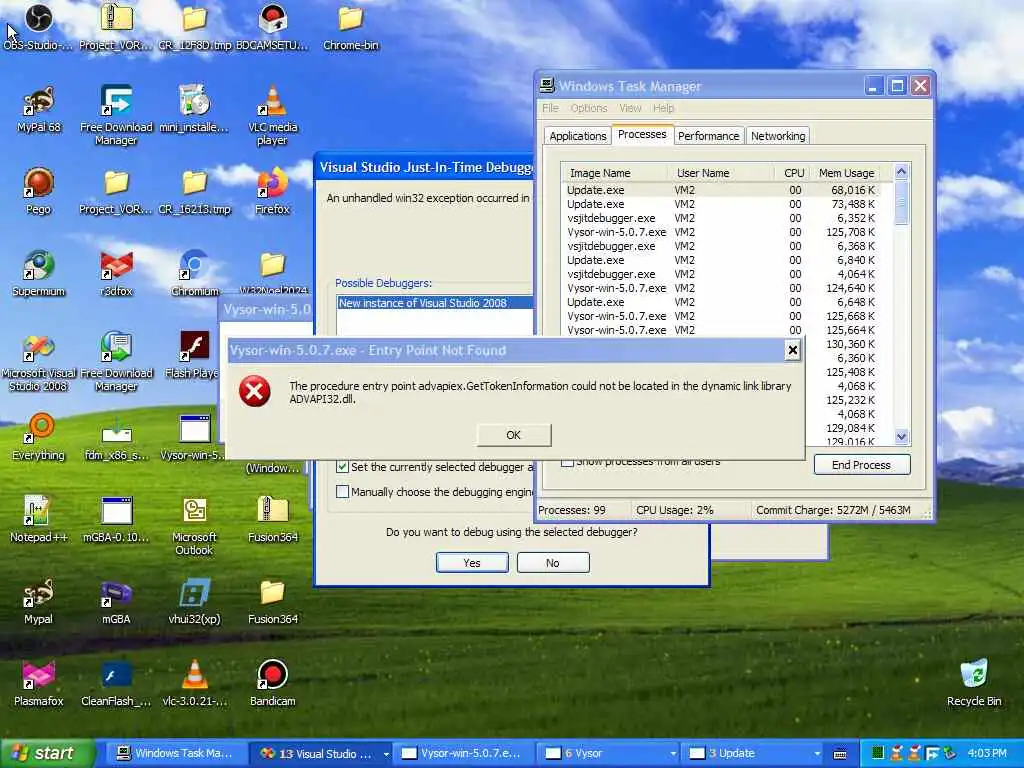1024x768 pixels.
Task: Select the Microsoft Outlook desktop icon
Action: point(194,526)
